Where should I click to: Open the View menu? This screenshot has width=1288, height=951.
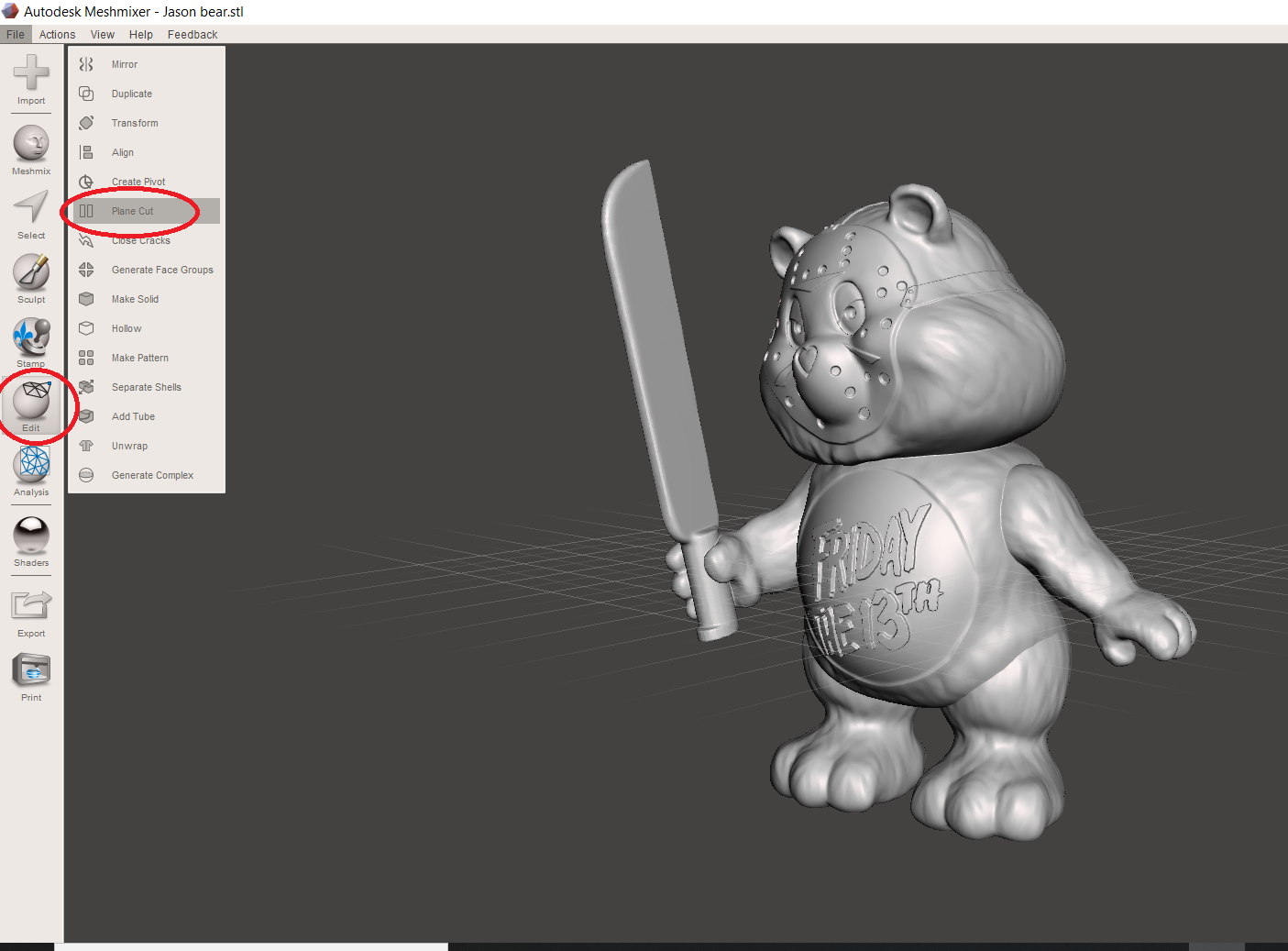[103, 35]
